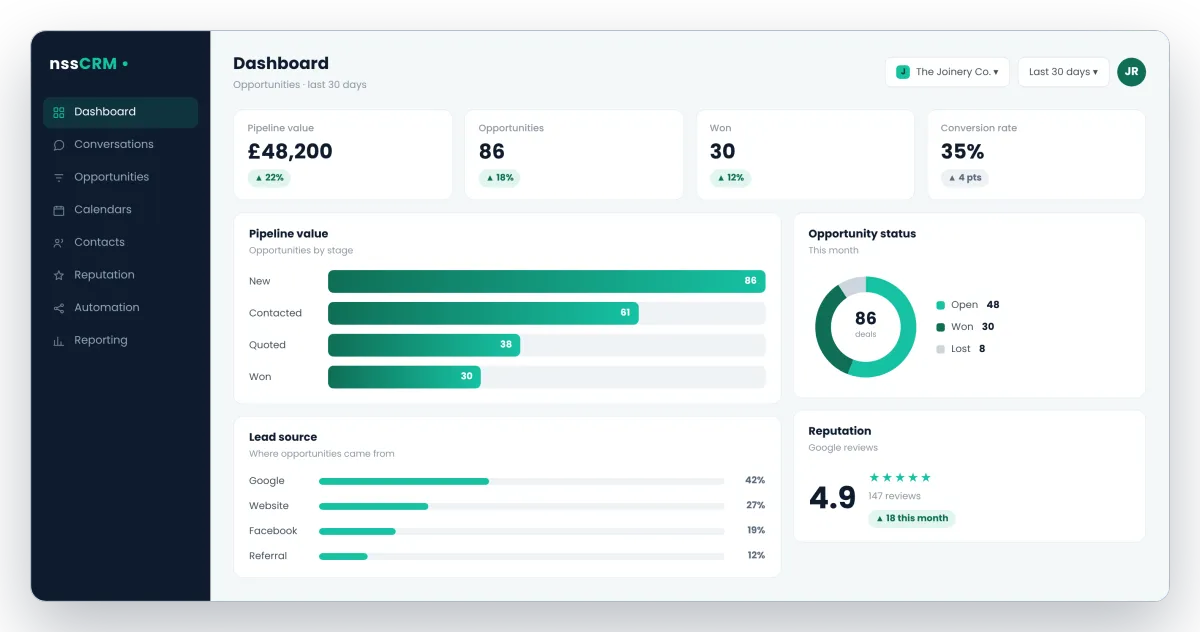The image size is (1200, 632).
Task: Click the Dashboard page title
Action: (281, 63)
